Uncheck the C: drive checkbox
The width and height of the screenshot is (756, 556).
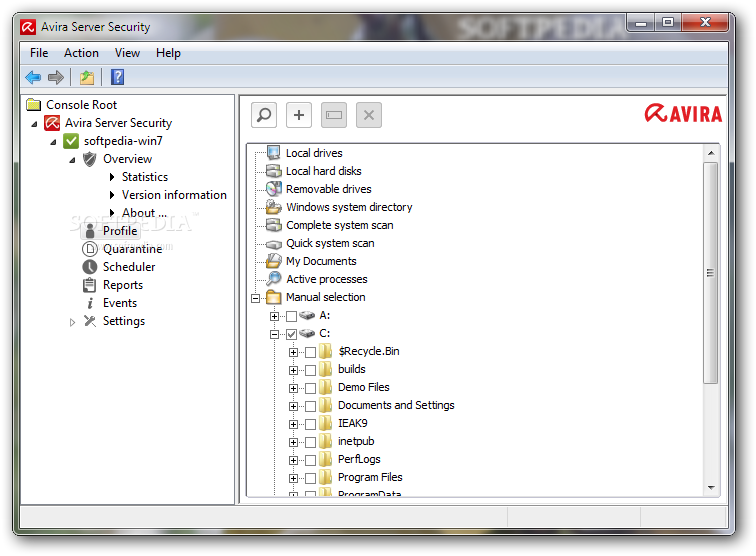point(291,334)
